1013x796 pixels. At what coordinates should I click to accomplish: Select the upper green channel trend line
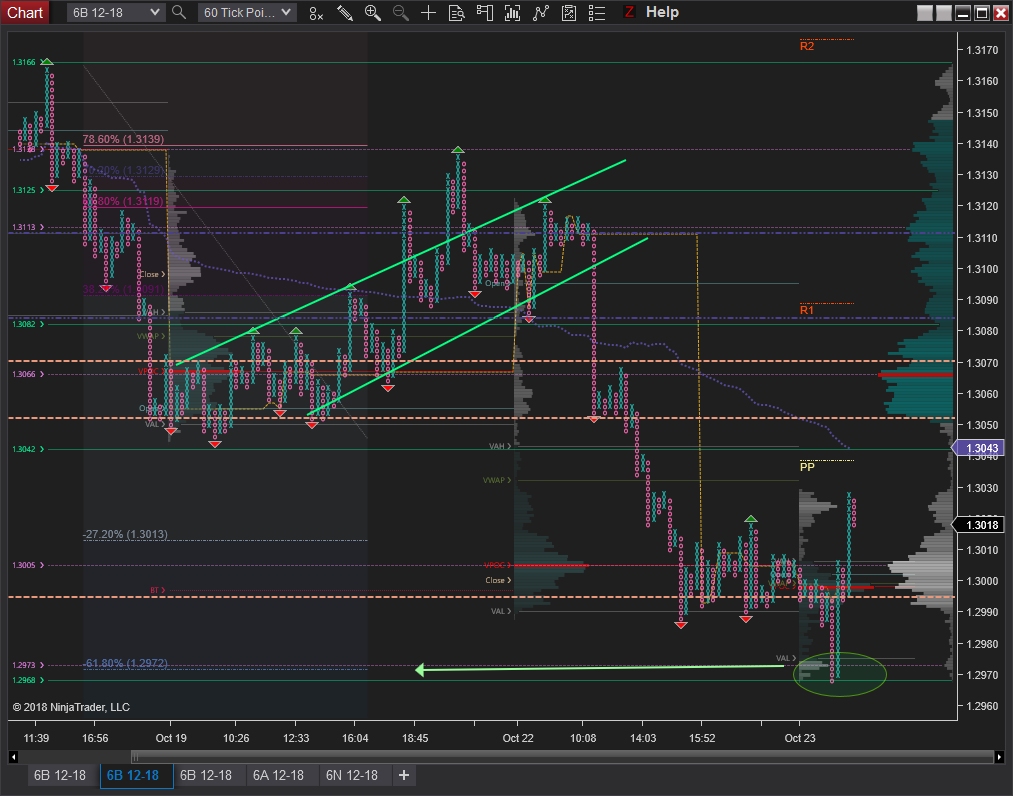(401, 262)
